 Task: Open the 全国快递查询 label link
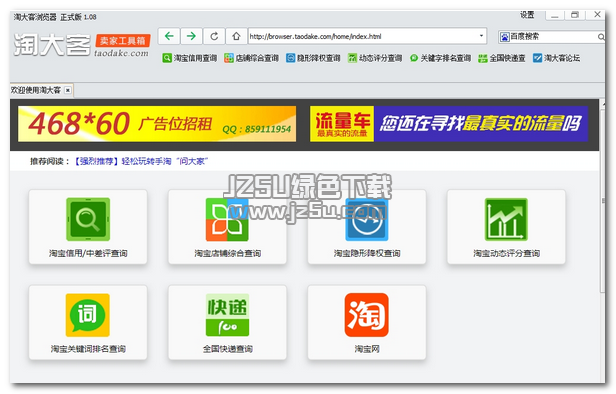[x=227, y=349]
